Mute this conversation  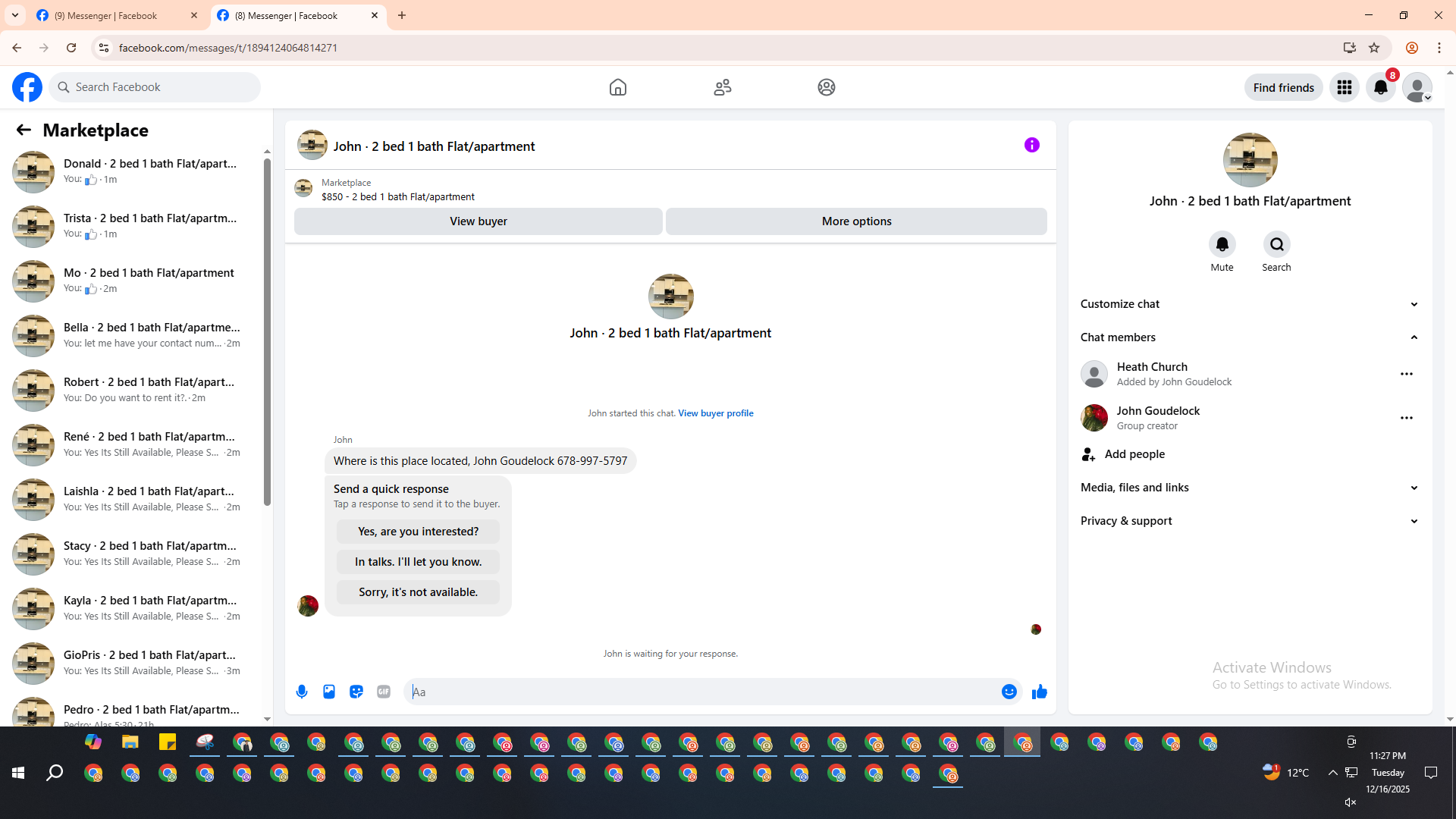click(x=1222, y=244)
